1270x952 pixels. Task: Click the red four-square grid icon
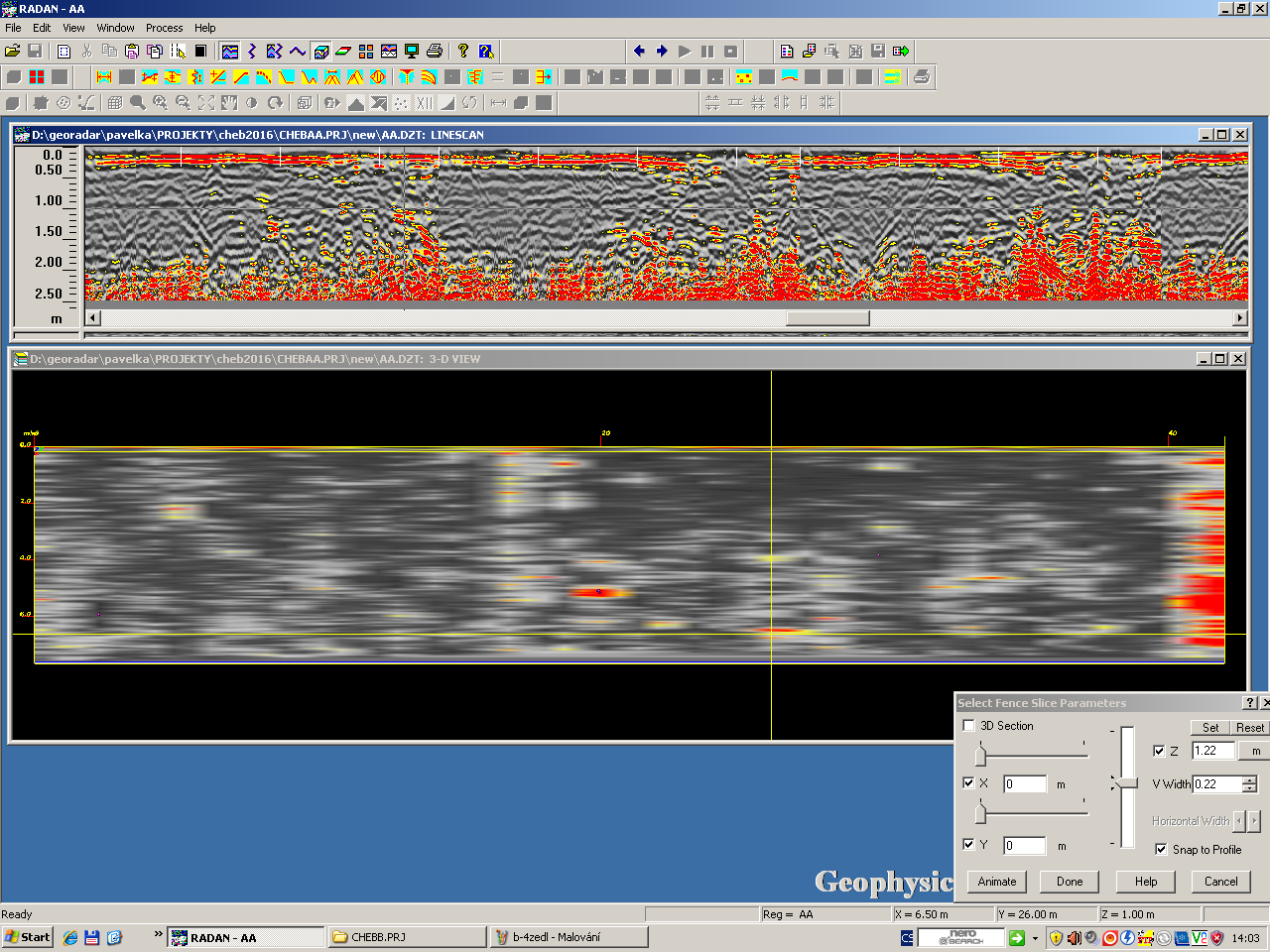37,76
